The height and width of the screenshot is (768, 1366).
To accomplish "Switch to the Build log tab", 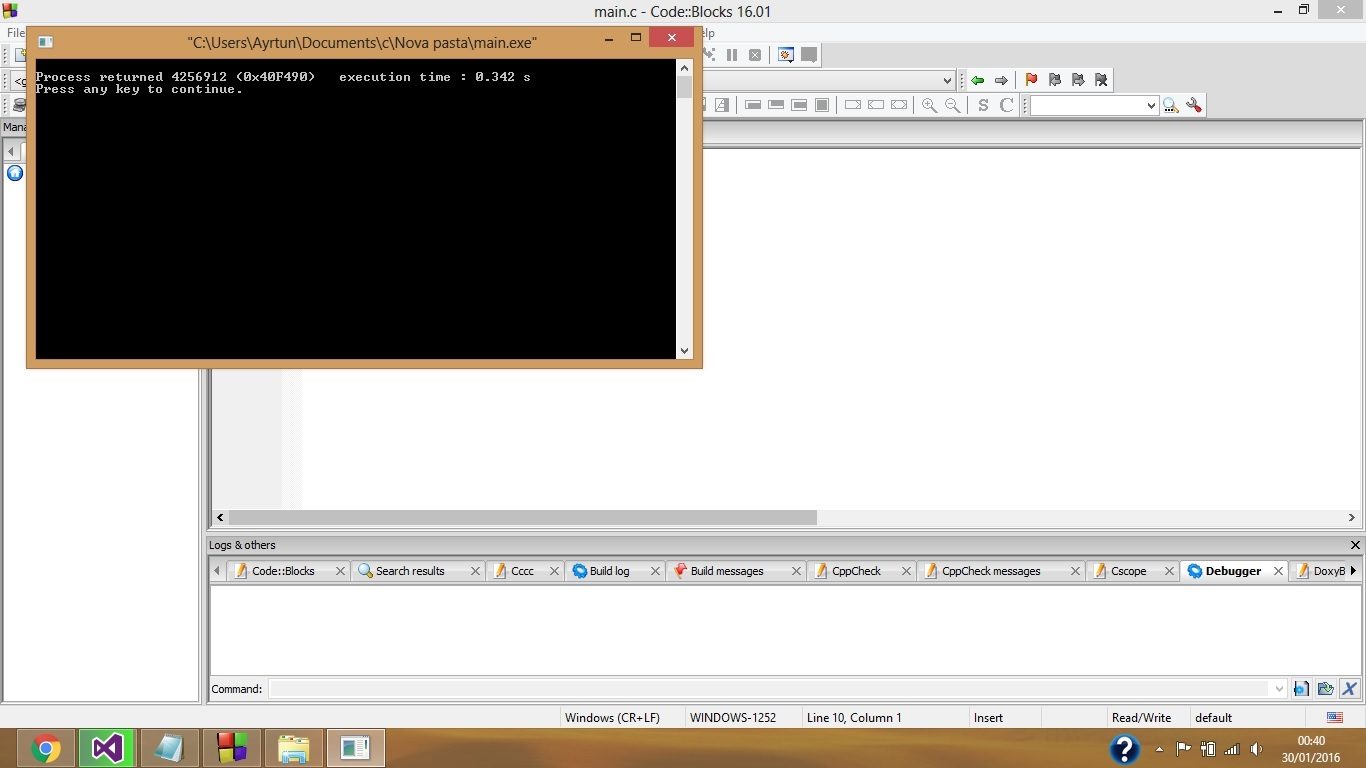I will (609, 571).
